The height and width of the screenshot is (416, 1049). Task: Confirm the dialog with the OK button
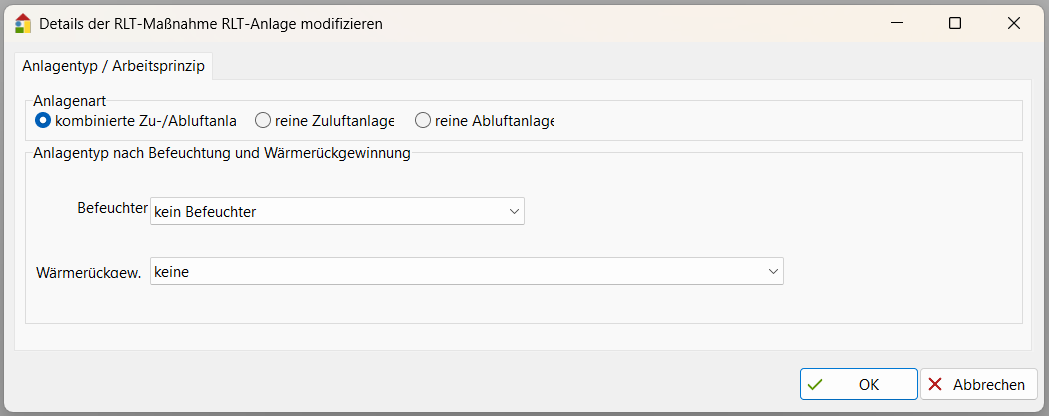pos(858,384)
